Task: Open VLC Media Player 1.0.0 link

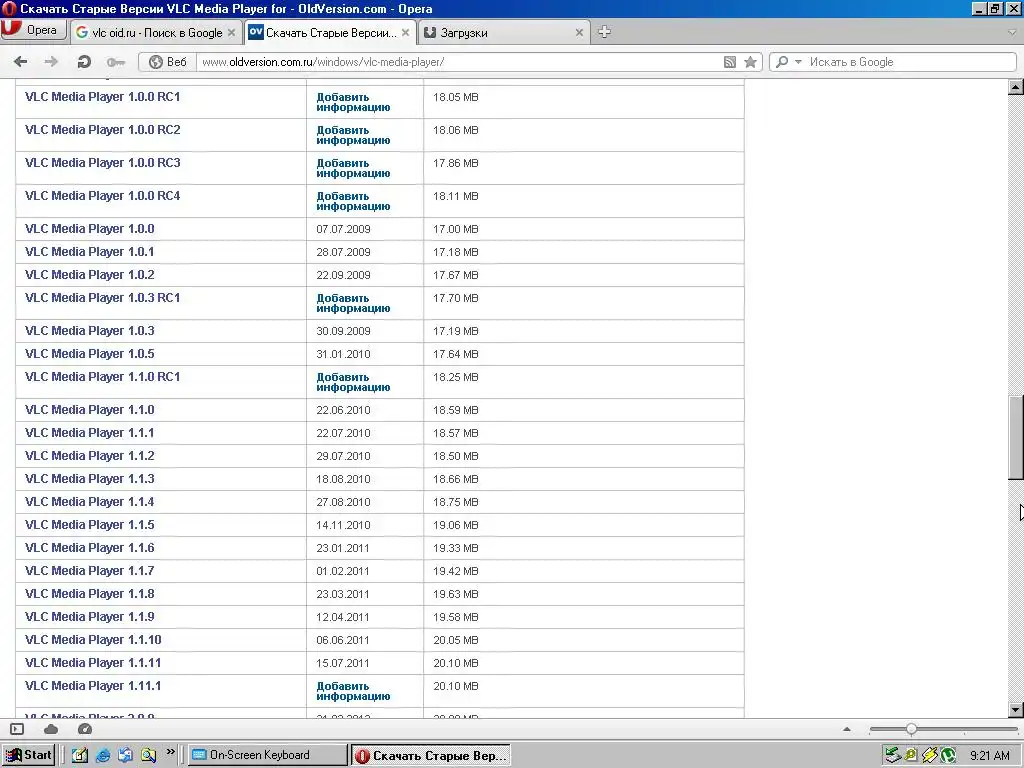Action: 89,229
